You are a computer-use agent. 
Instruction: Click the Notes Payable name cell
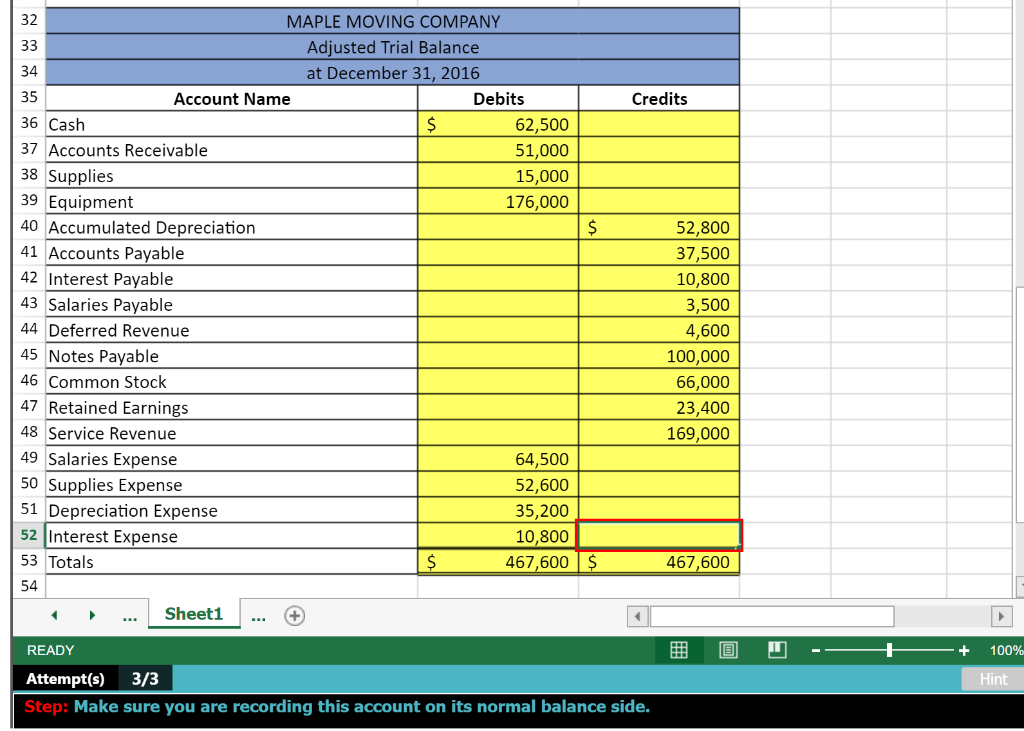tap(232, 356)
